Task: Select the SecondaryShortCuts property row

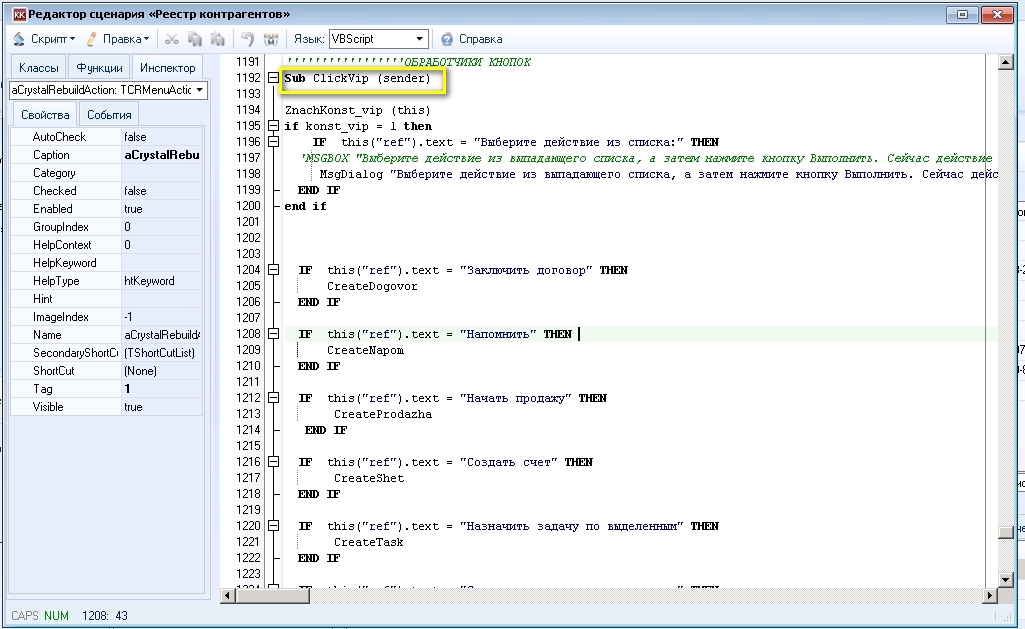Action: 107,353
